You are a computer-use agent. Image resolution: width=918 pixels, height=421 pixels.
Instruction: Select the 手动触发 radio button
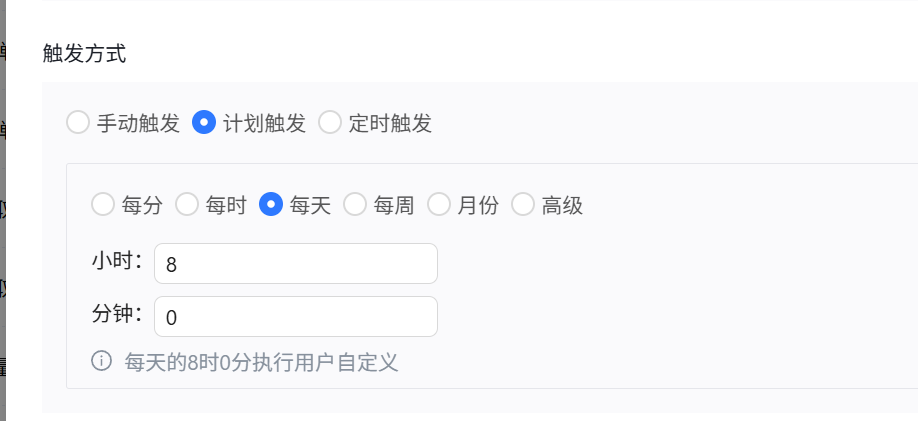[78, 123]
